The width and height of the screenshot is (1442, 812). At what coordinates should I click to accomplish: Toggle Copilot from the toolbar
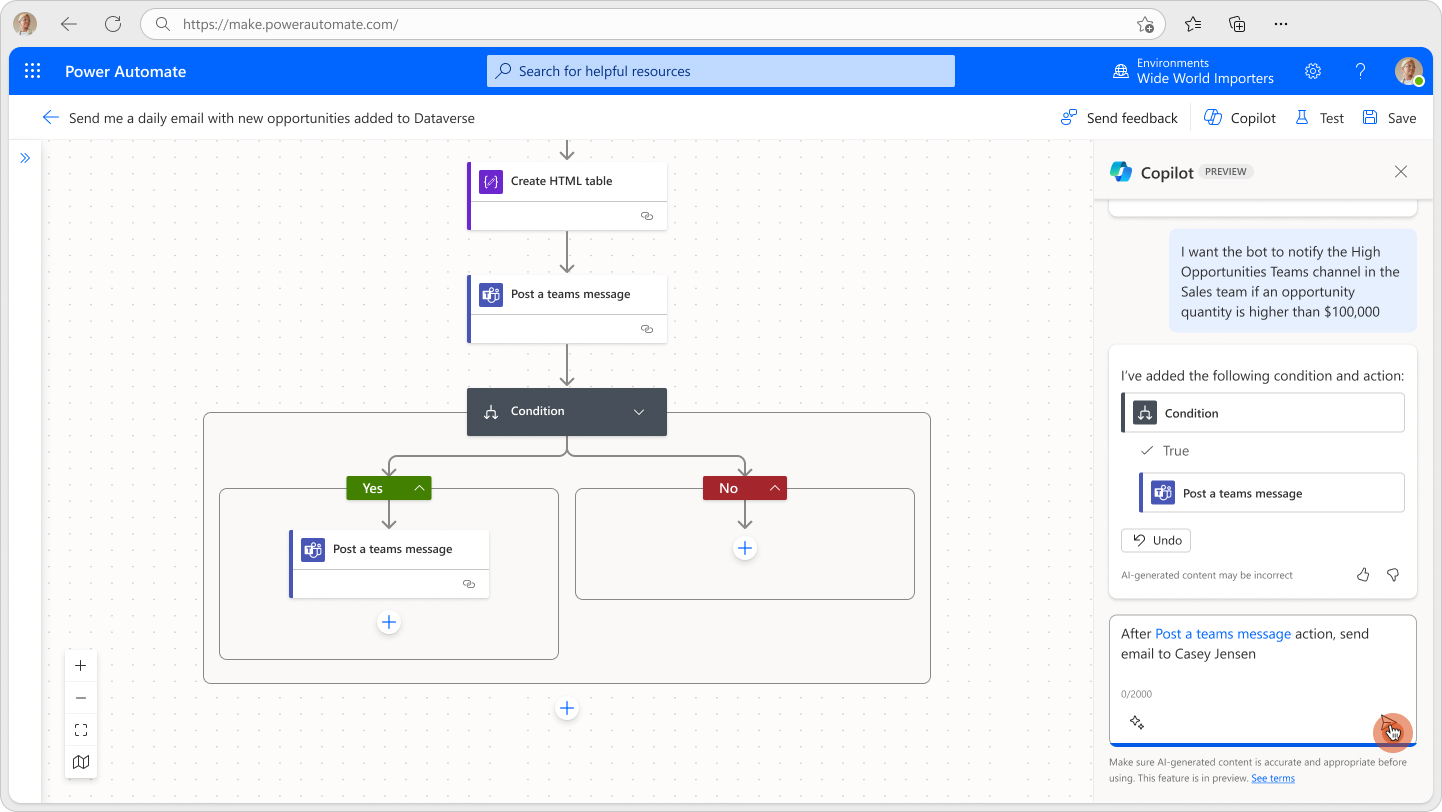coord(1240,118)
